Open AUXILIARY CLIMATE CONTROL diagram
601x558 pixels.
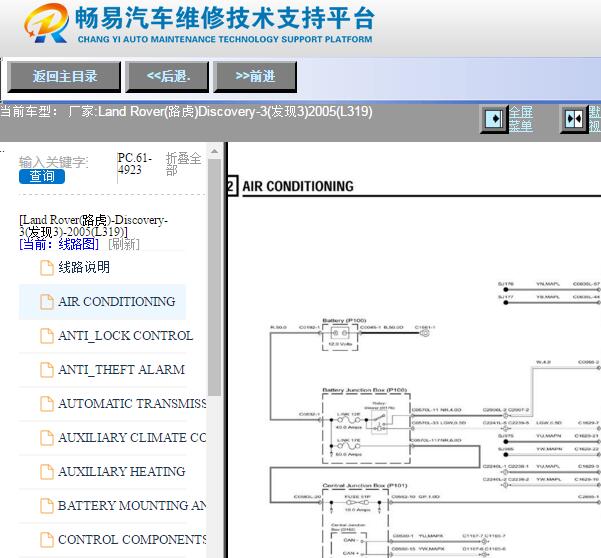tap(132, 438)
